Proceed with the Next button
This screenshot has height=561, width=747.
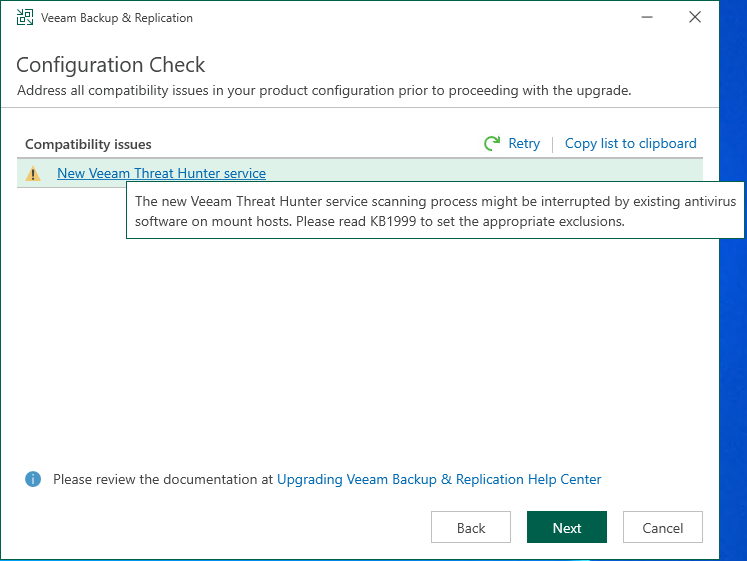pos(567,527)
